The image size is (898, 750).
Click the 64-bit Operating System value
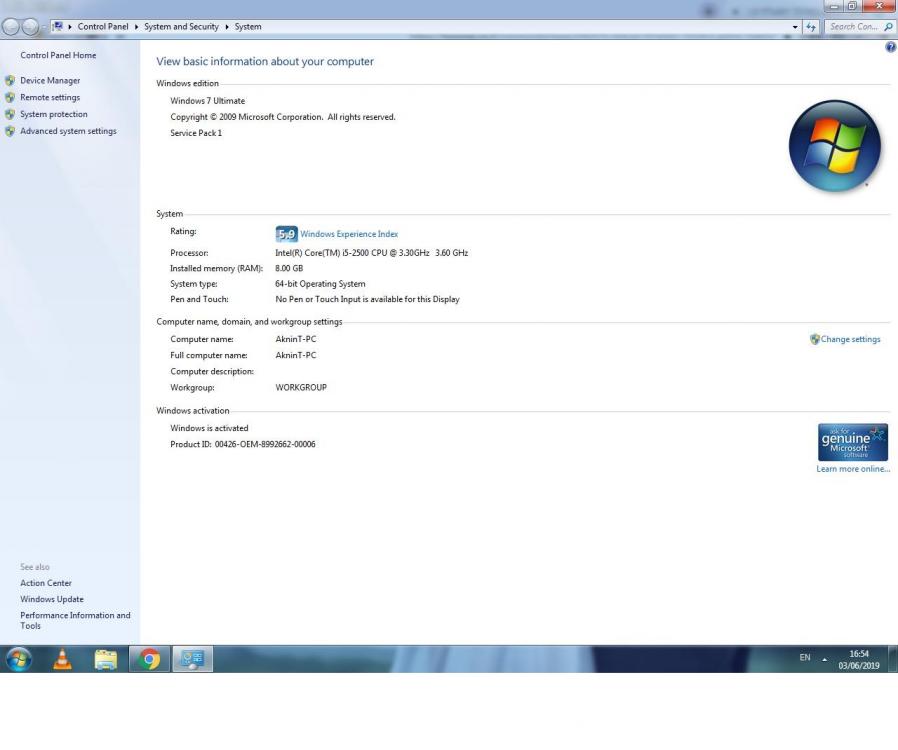click(320, 284)
